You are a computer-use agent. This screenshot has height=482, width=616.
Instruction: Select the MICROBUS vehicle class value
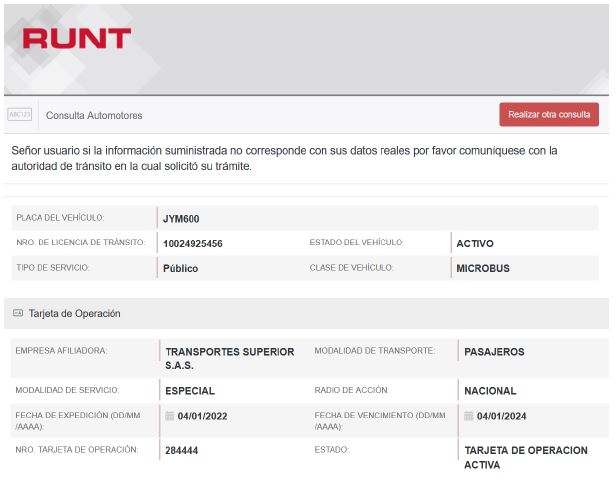[485, 268]
